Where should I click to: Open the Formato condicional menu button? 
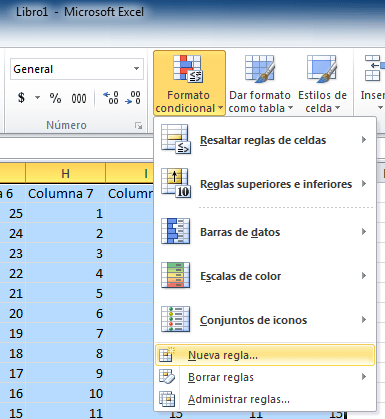tap(189, 83)
